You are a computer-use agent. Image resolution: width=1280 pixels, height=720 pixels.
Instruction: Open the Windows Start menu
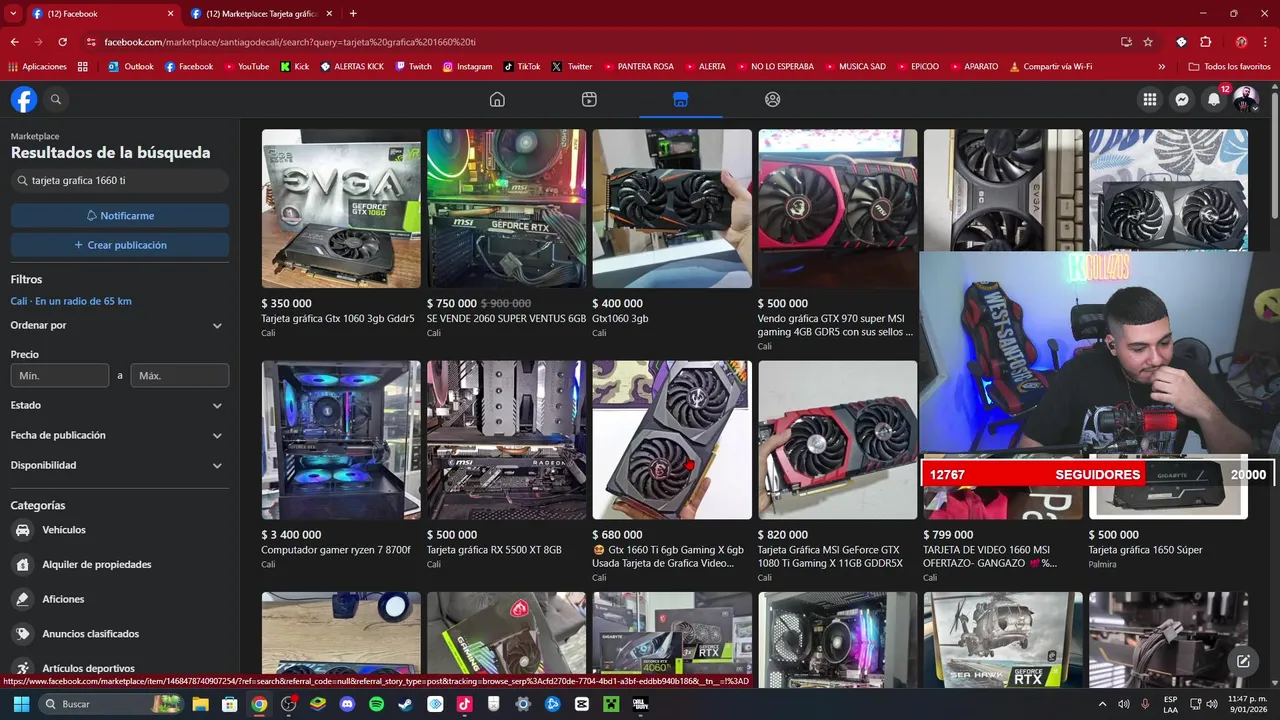[x=21, y=704]
